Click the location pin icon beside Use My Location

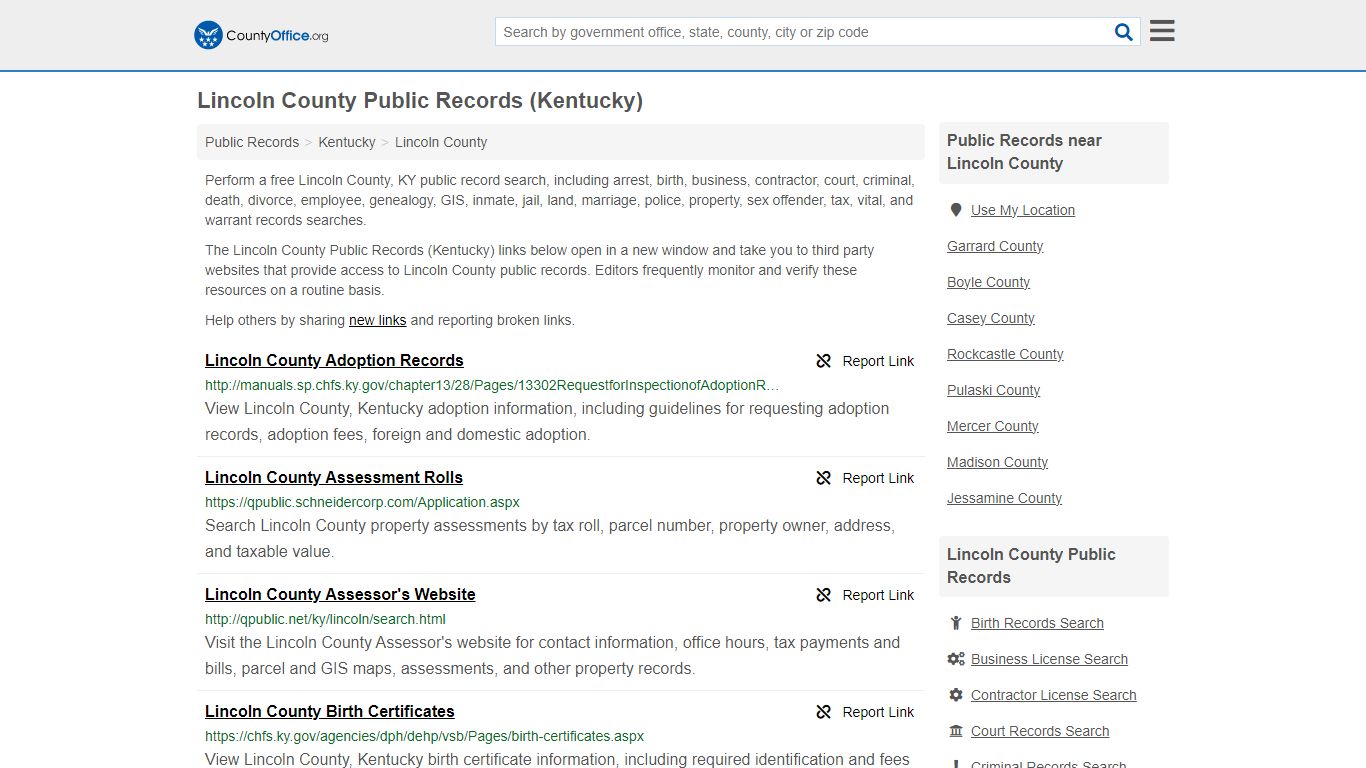pyautogui.click(x=956, y=210)
